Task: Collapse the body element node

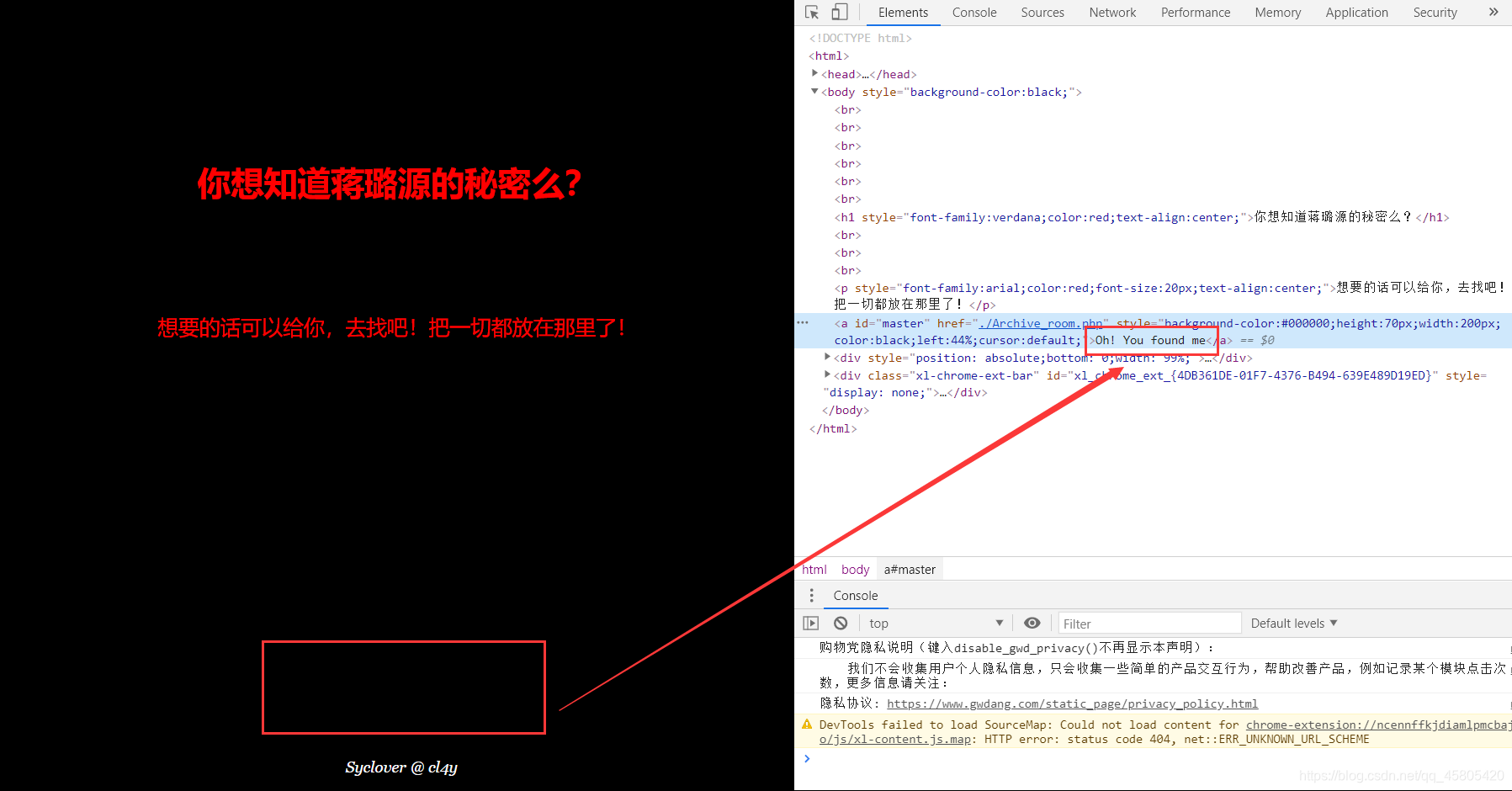Action: pyautogui.click(x=814, y=92)
